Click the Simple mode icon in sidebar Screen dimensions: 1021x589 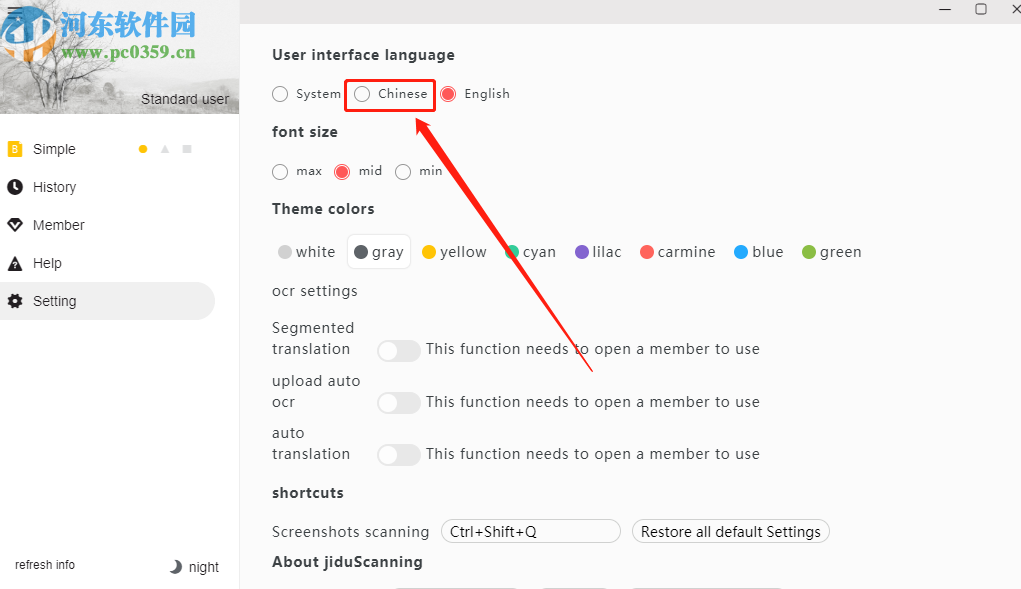15,149
